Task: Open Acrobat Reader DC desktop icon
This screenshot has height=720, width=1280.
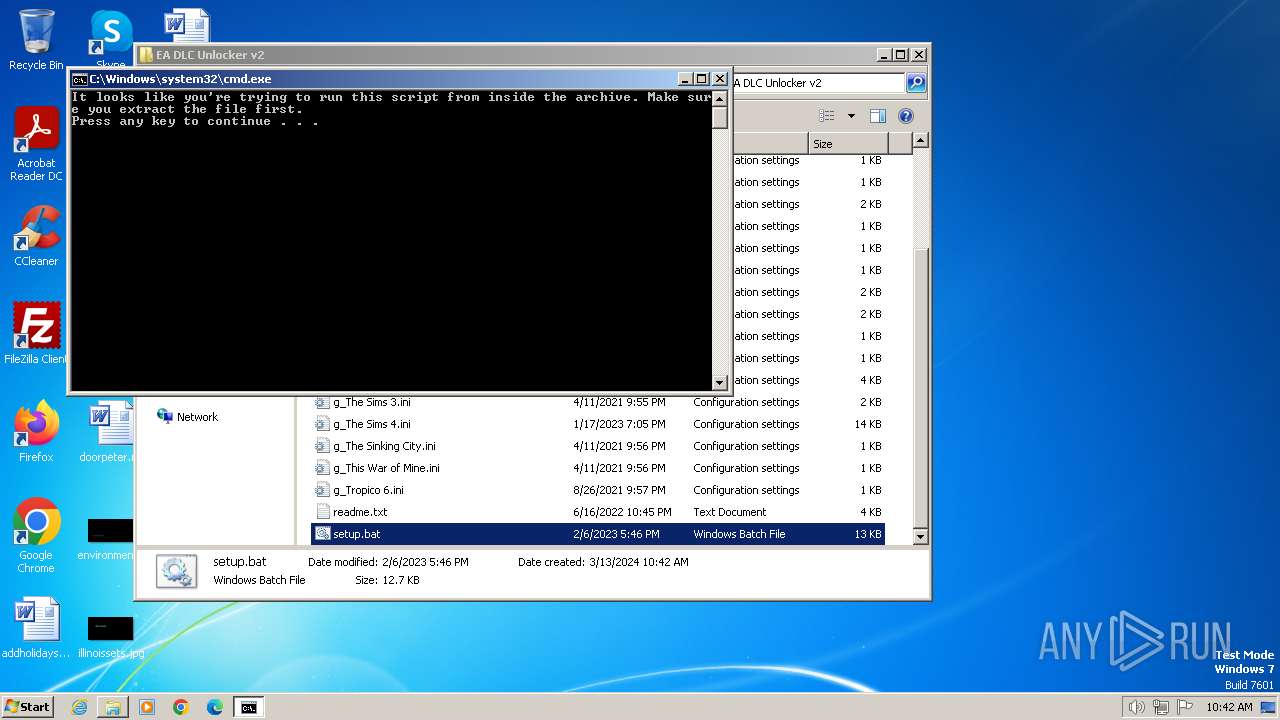Action: 36,144
